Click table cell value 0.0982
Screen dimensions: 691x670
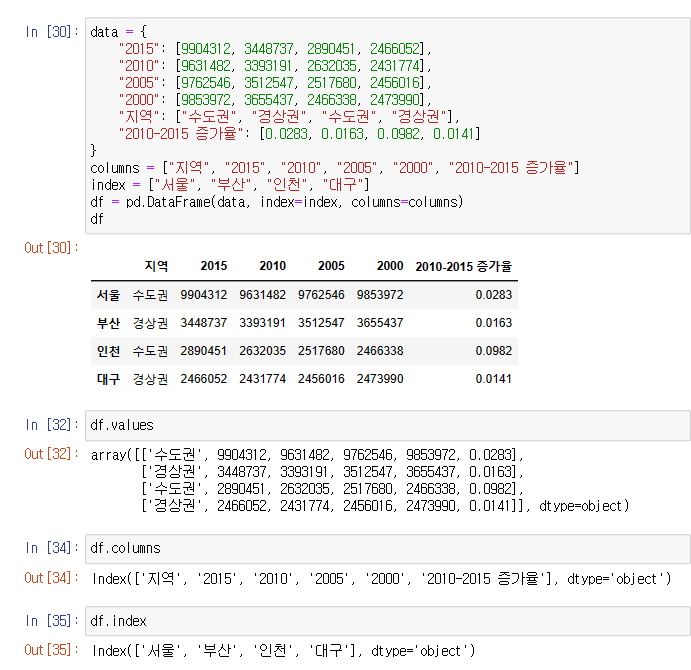click(494, 351)
